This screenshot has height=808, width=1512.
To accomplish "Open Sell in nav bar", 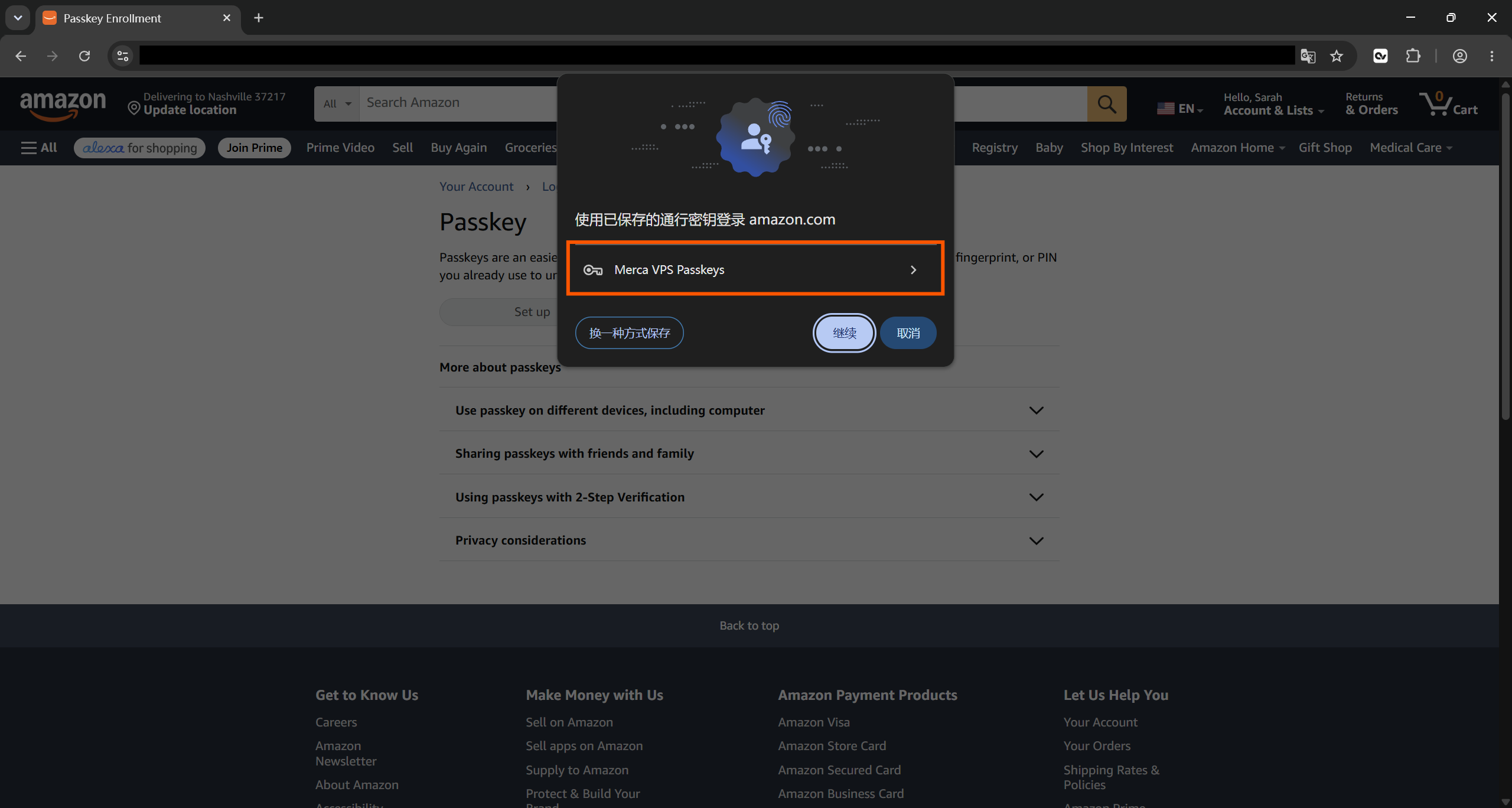I will 402,148.
